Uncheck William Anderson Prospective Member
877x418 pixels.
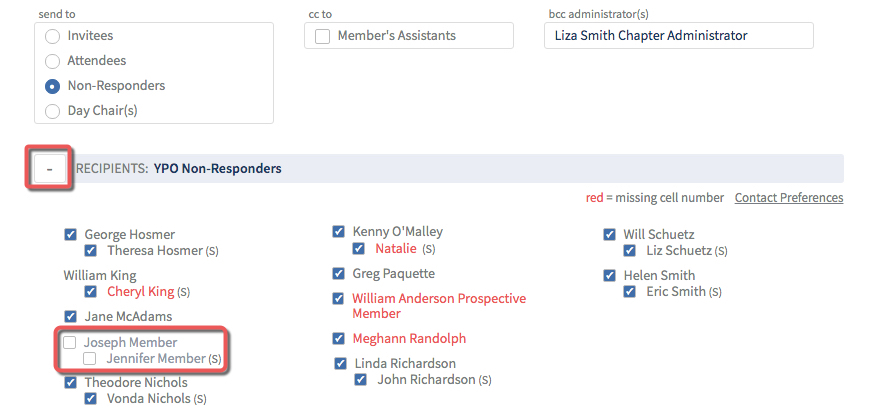(338, 298)
